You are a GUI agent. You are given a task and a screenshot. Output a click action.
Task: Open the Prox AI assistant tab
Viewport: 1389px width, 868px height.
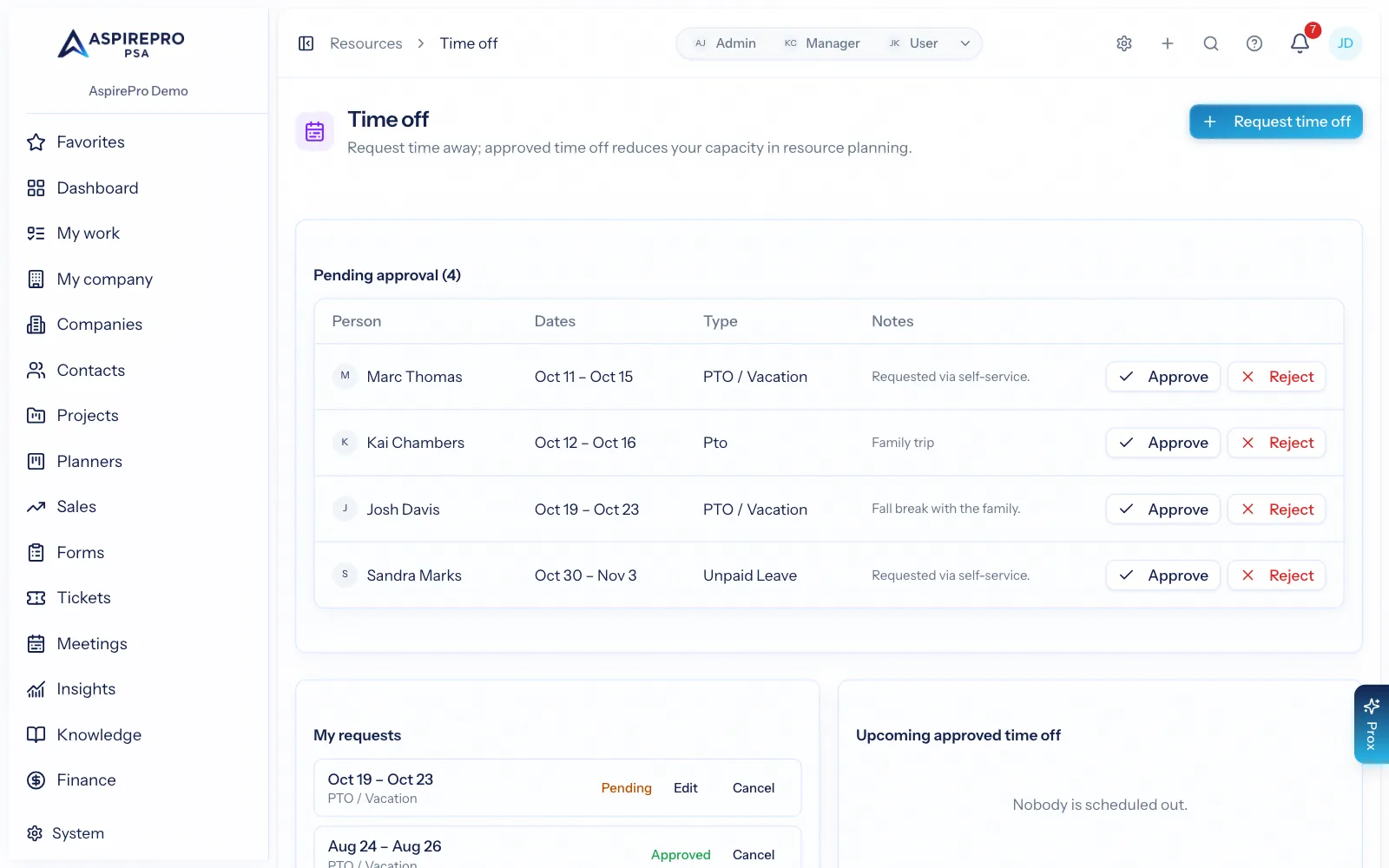1372,725
